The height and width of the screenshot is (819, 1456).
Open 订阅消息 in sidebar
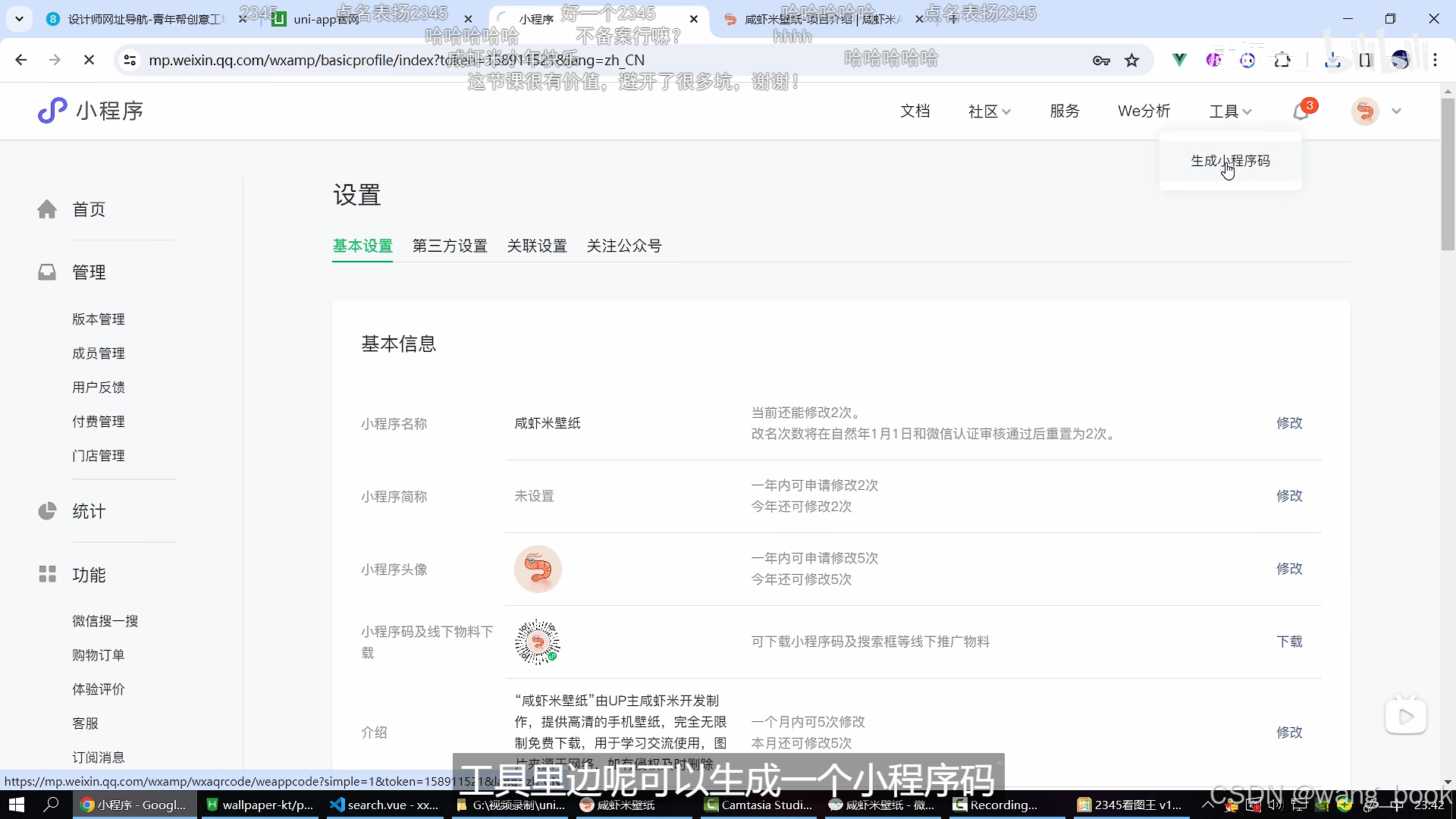tap(99, 758)
